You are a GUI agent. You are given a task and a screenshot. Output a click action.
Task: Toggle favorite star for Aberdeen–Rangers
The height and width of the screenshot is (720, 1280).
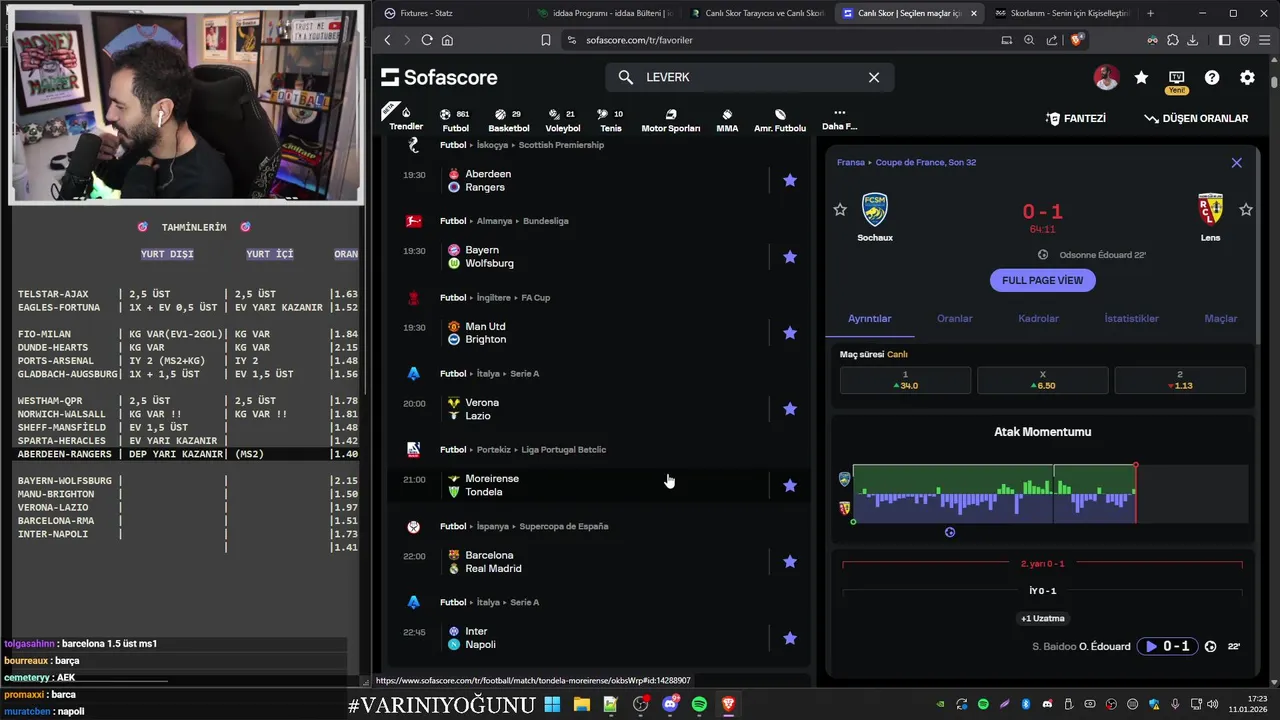coord(790,180)
